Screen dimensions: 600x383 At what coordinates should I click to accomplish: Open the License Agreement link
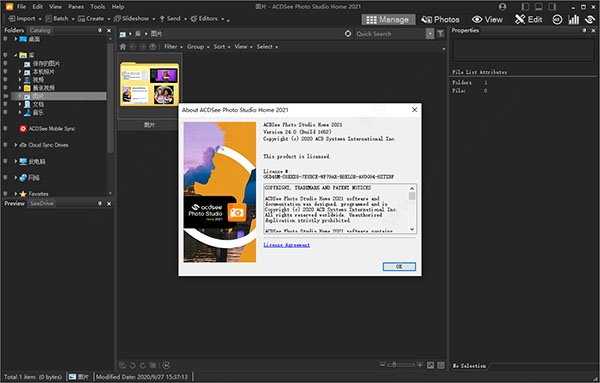click(287, 245)
